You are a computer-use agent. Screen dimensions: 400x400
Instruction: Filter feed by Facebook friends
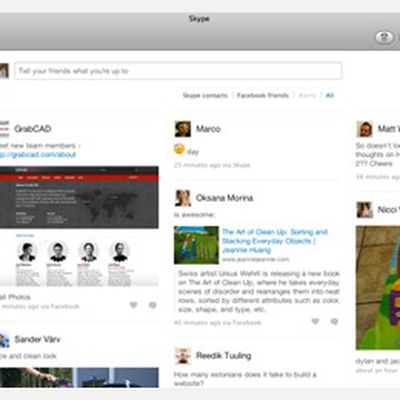[263, 96]
